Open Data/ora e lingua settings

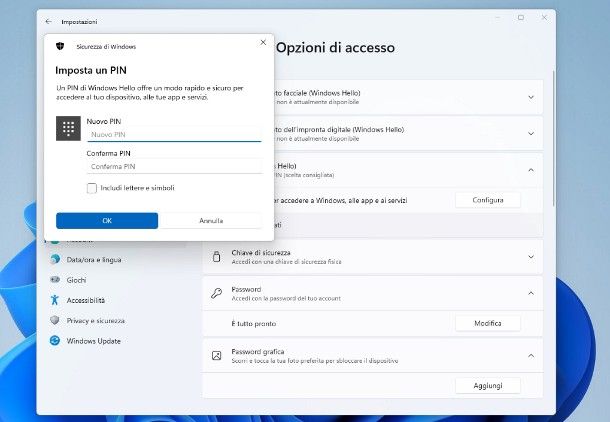(94, 259)
